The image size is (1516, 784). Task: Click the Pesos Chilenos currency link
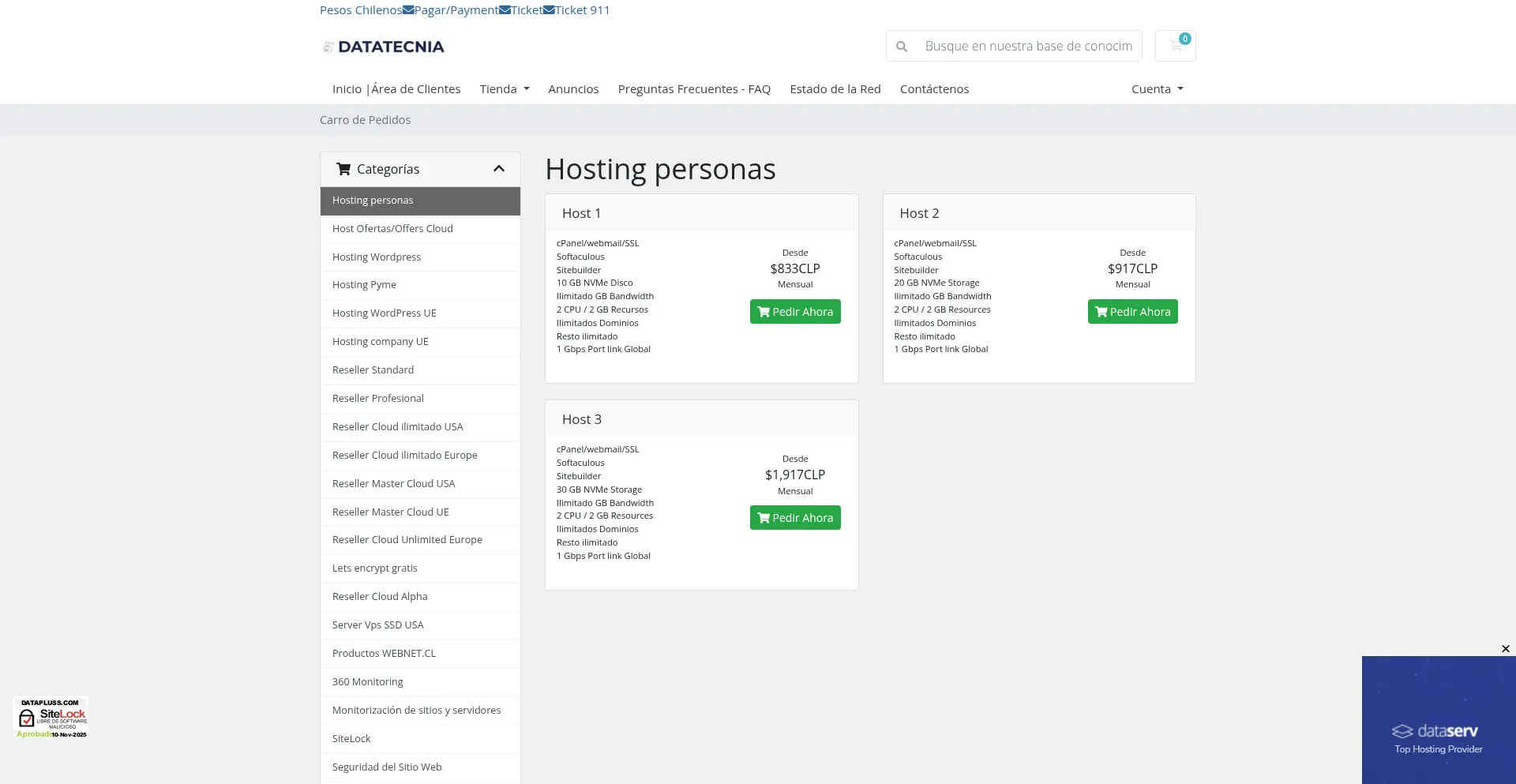tap(360, 10)
